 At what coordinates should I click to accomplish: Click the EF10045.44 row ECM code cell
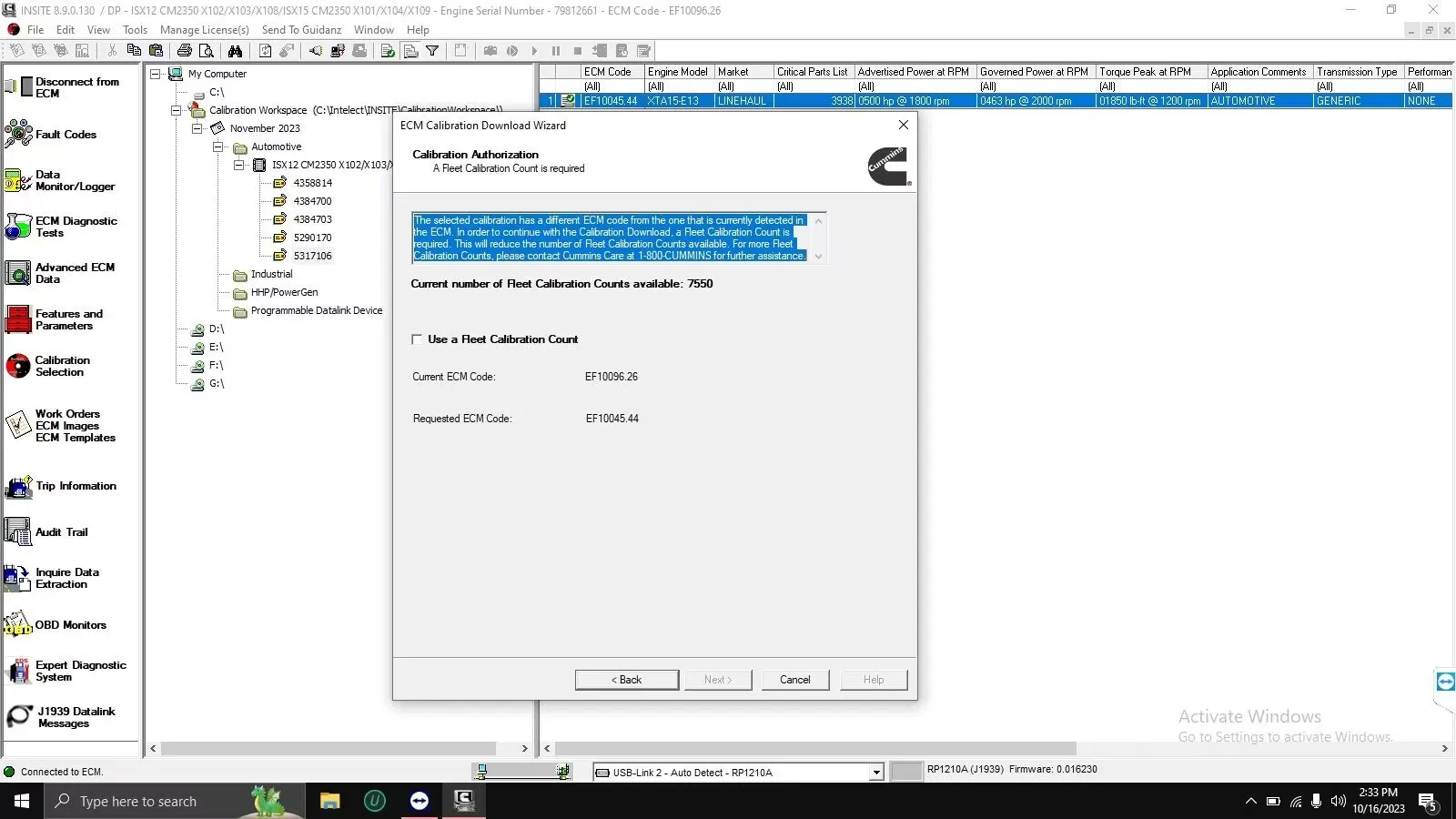tap(612, 101)
